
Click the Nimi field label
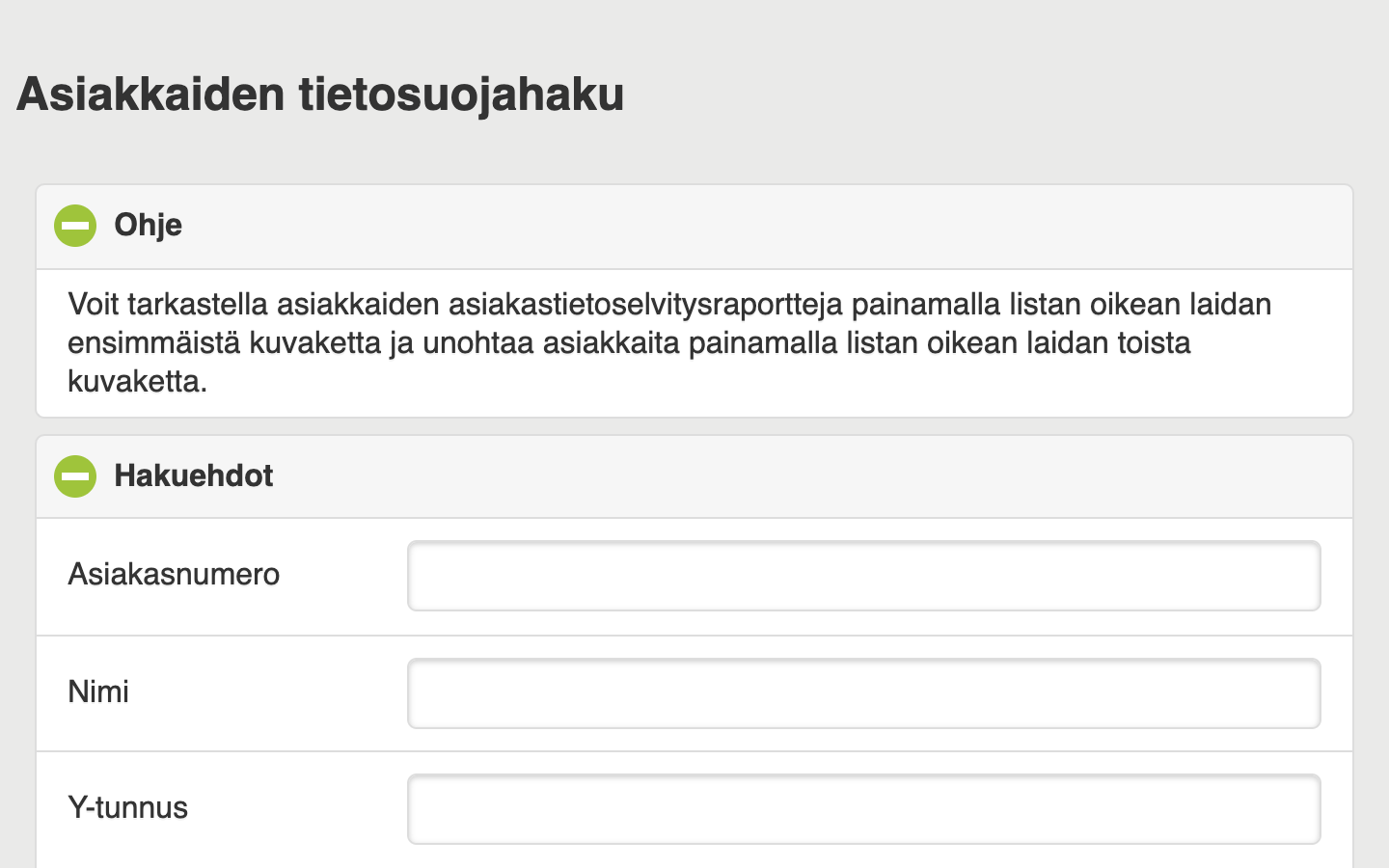98,692
